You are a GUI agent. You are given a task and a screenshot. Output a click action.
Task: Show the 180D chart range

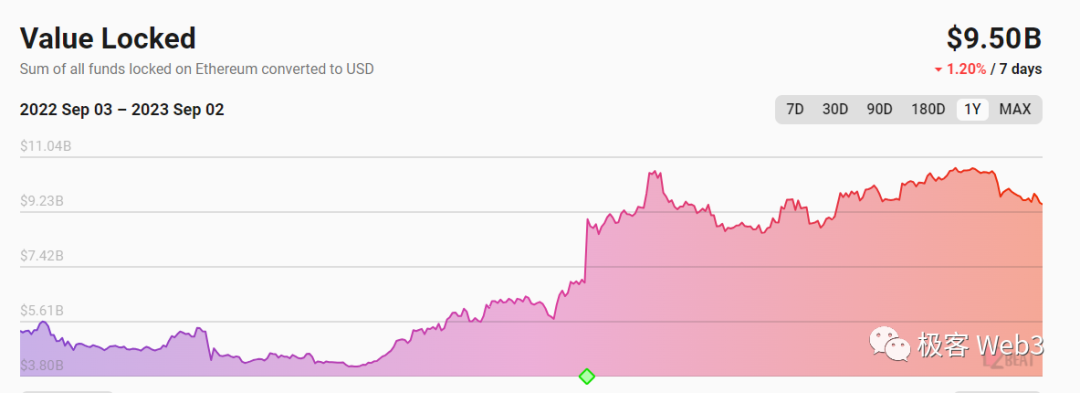(928, 109)
